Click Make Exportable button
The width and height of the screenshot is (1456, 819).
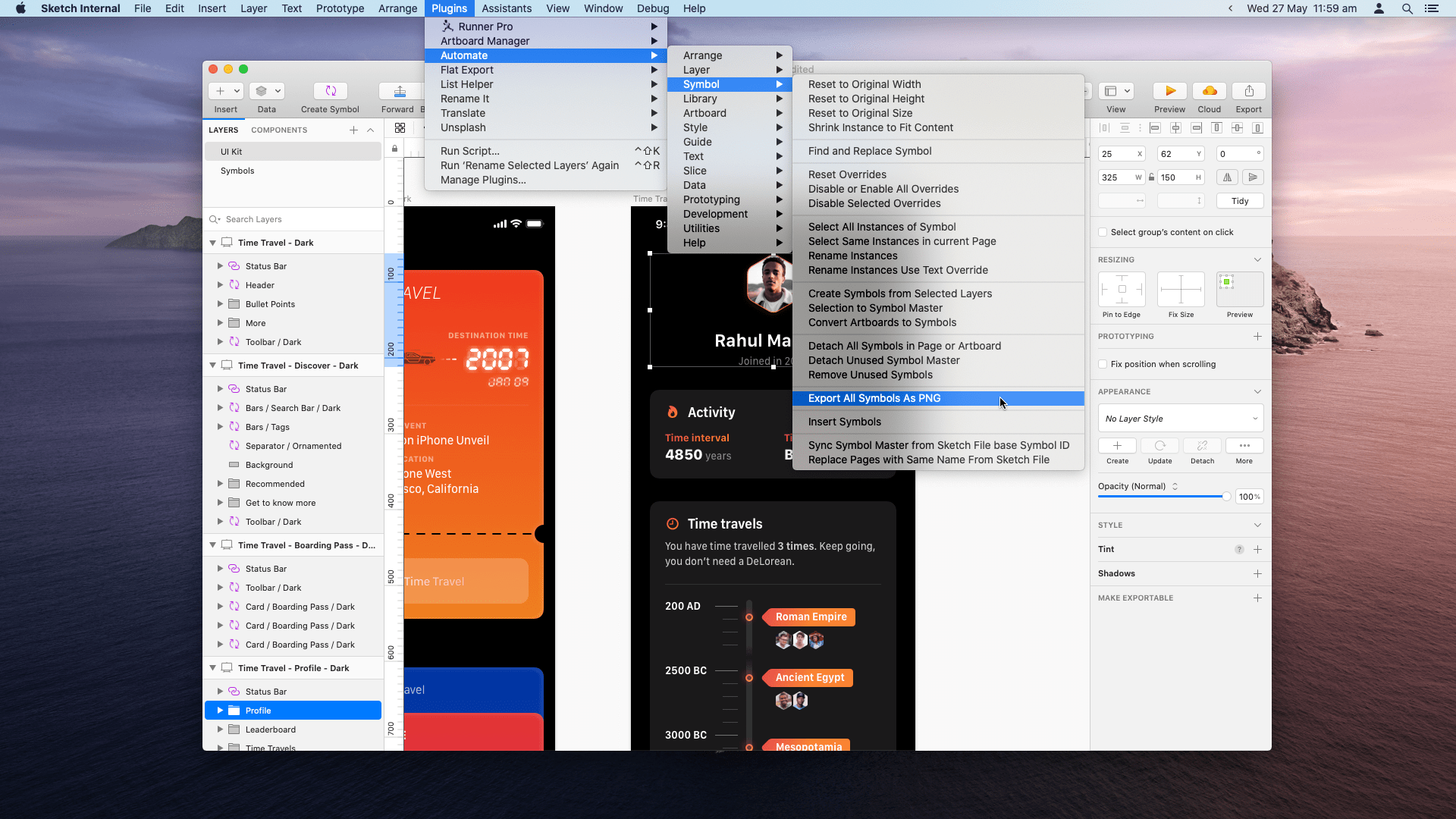pos(1257,598)
